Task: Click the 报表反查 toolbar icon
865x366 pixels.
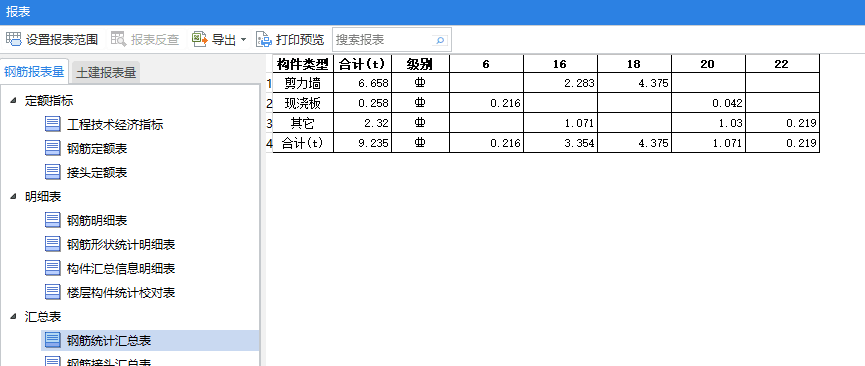Action: [119, 39]
